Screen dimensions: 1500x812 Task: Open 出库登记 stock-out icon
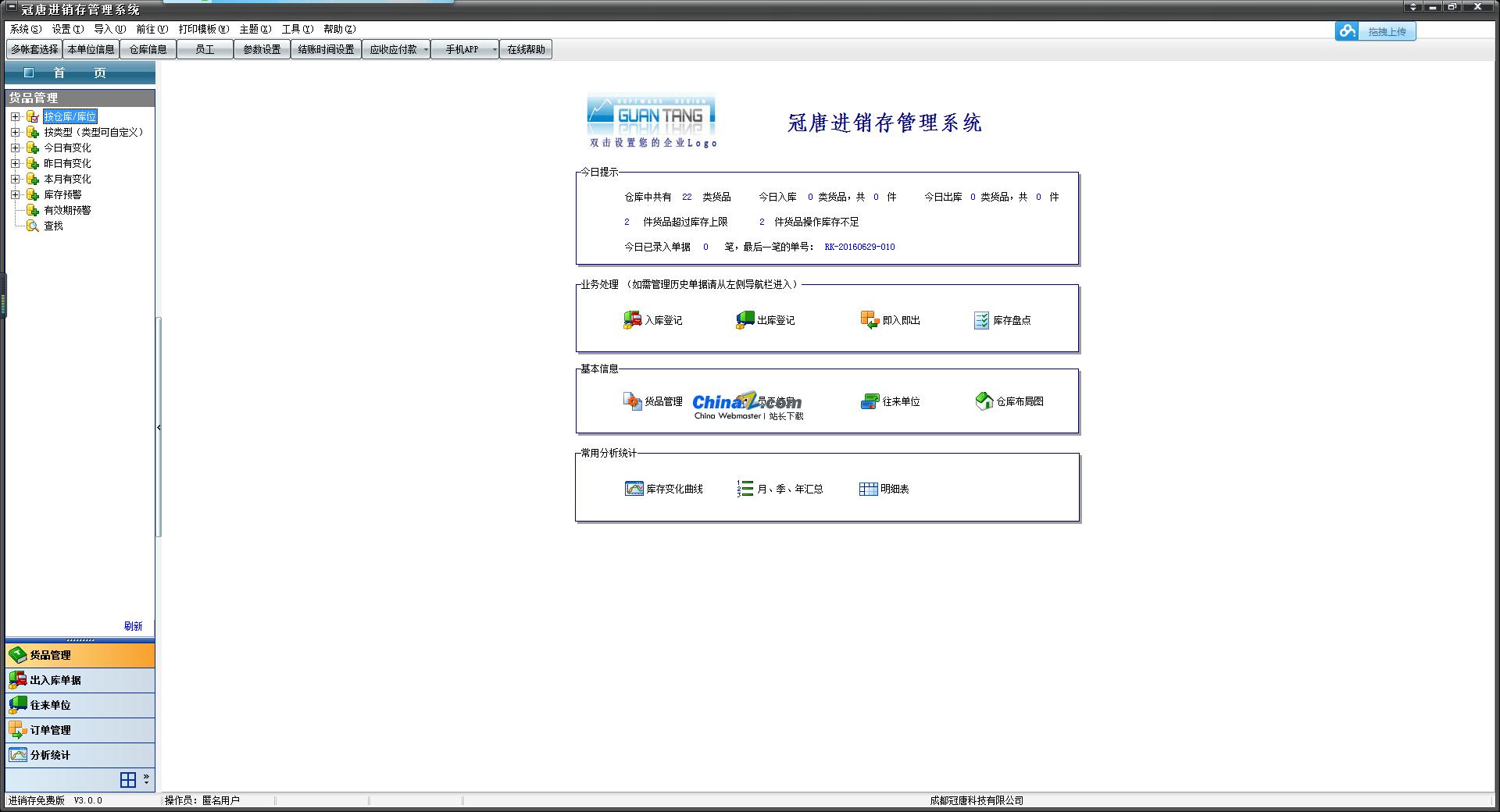tap(745, 320)
